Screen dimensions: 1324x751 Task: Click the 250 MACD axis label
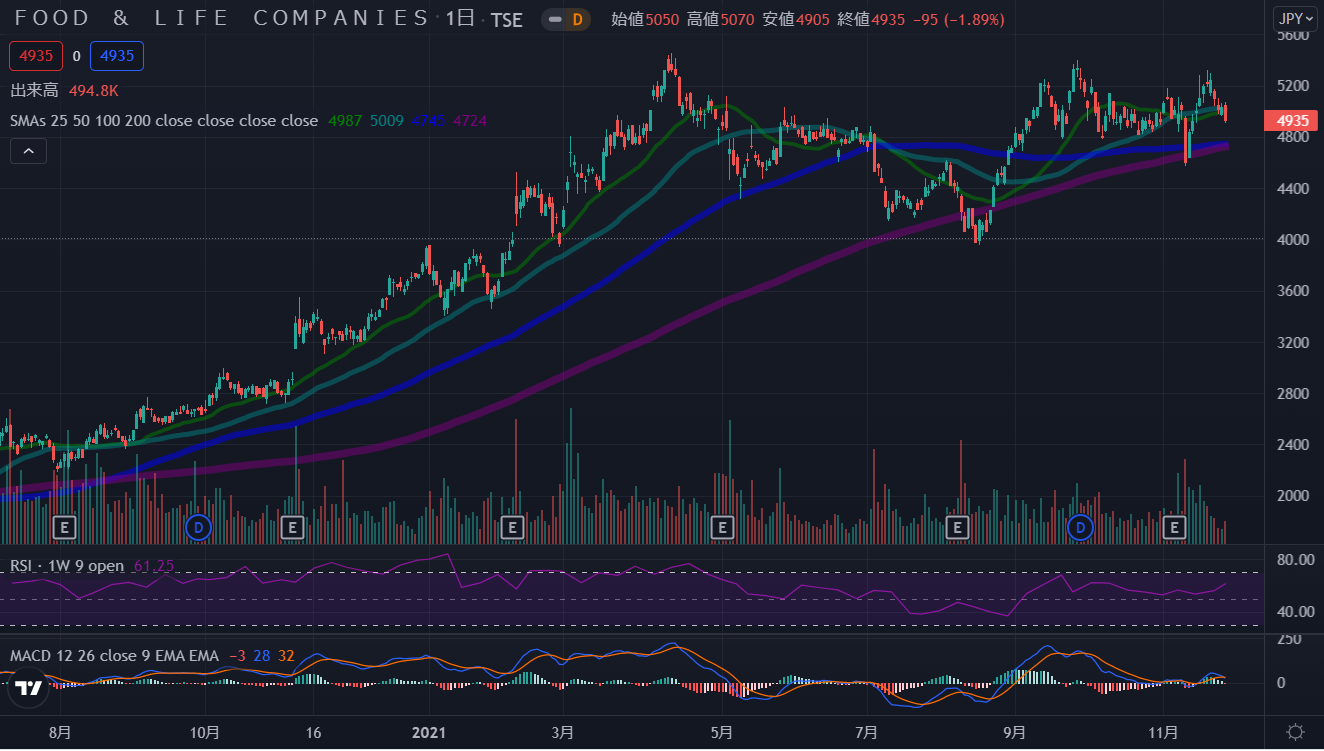pyautogui.click(x=1289, y=640)
